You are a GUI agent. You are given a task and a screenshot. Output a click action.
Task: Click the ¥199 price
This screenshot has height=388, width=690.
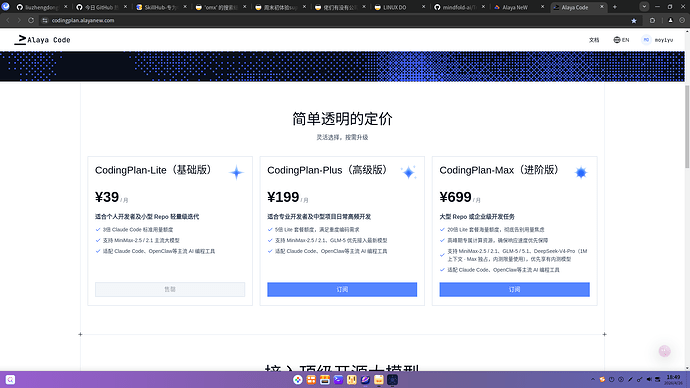[283, 197]
